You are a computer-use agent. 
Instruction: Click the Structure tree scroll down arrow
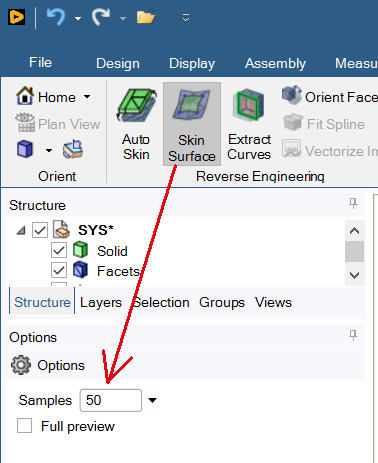click(354, 275)
